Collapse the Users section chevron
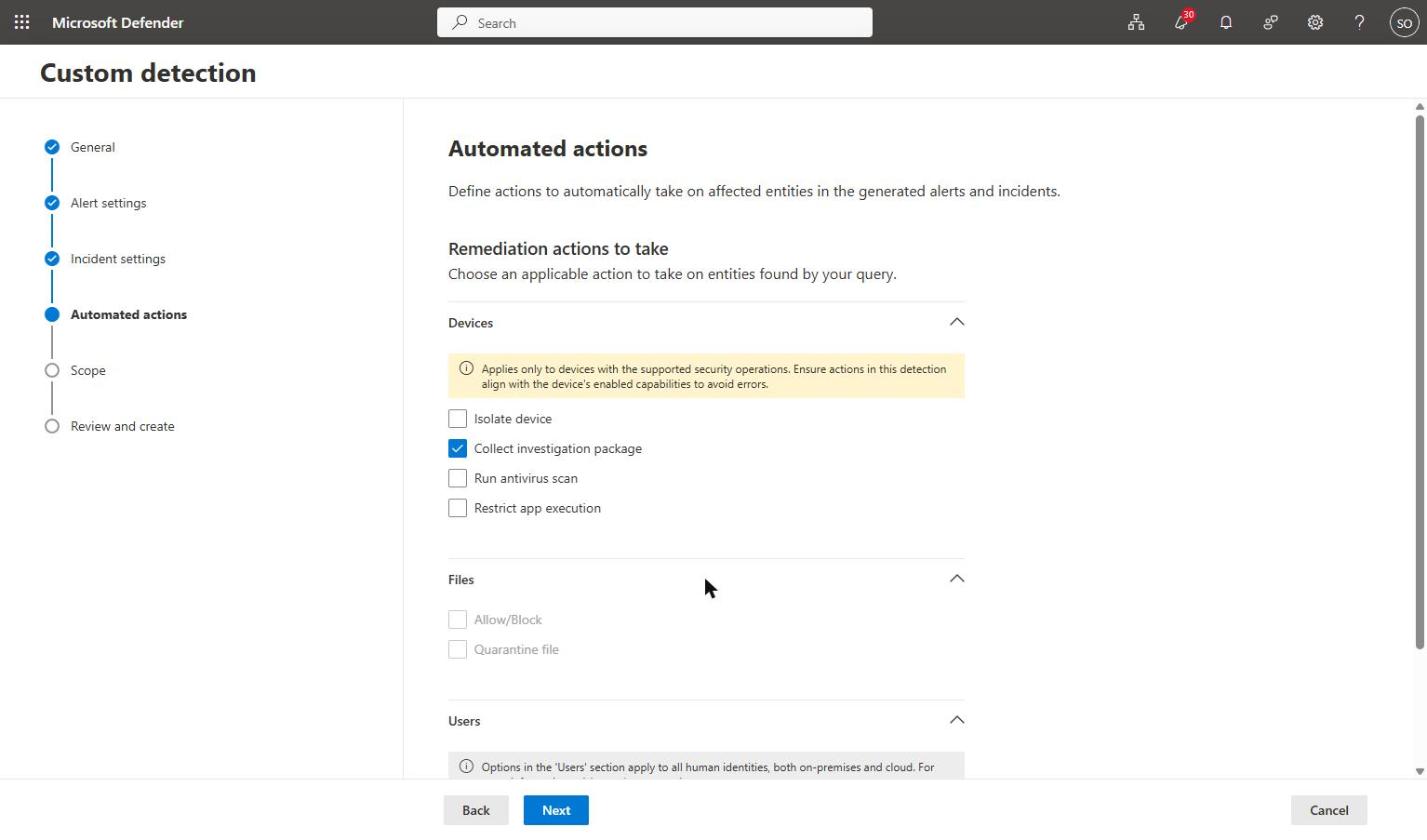 click(x=956, y=720)
